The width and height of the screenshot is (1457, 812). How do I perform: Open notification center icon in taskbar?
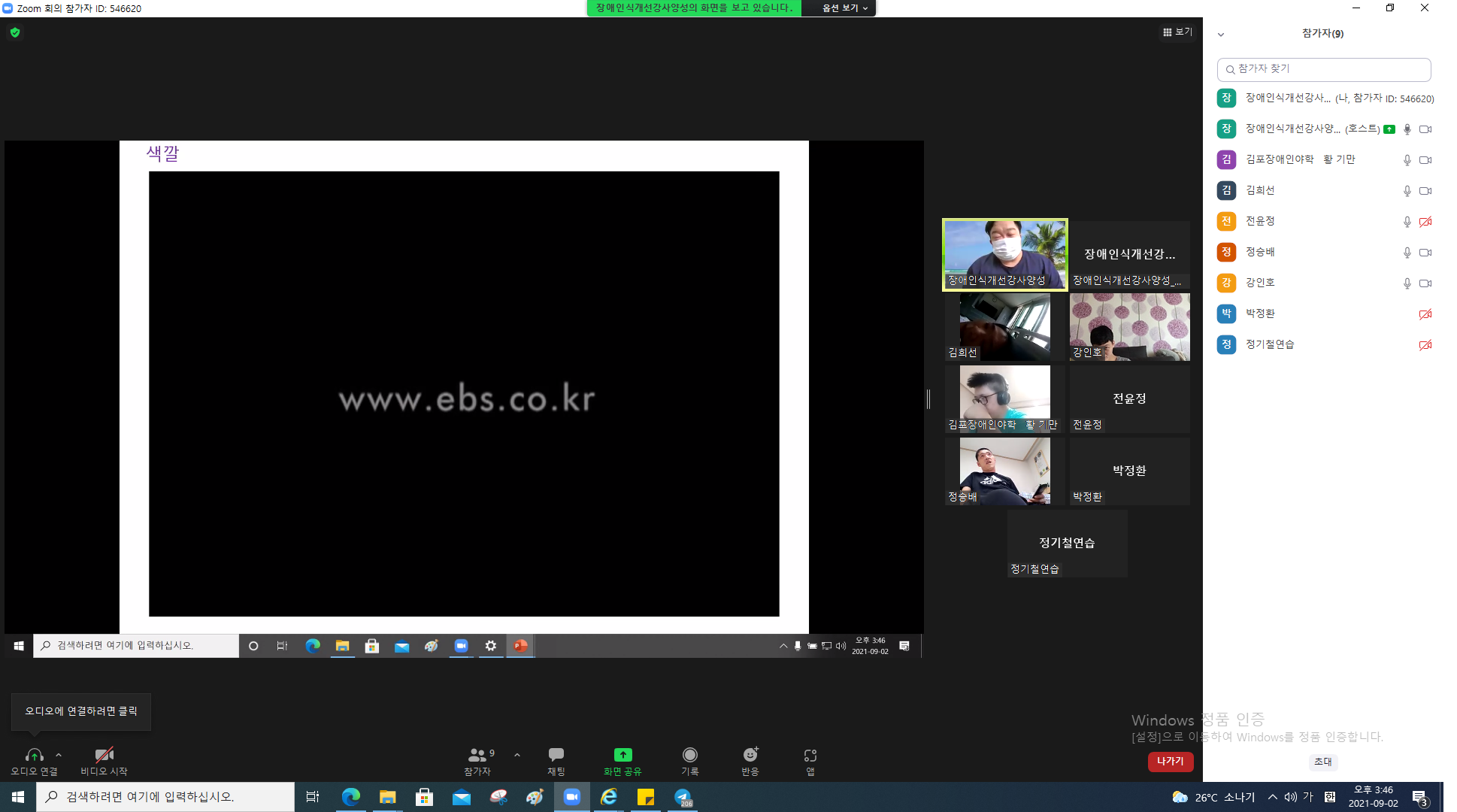1419,797
